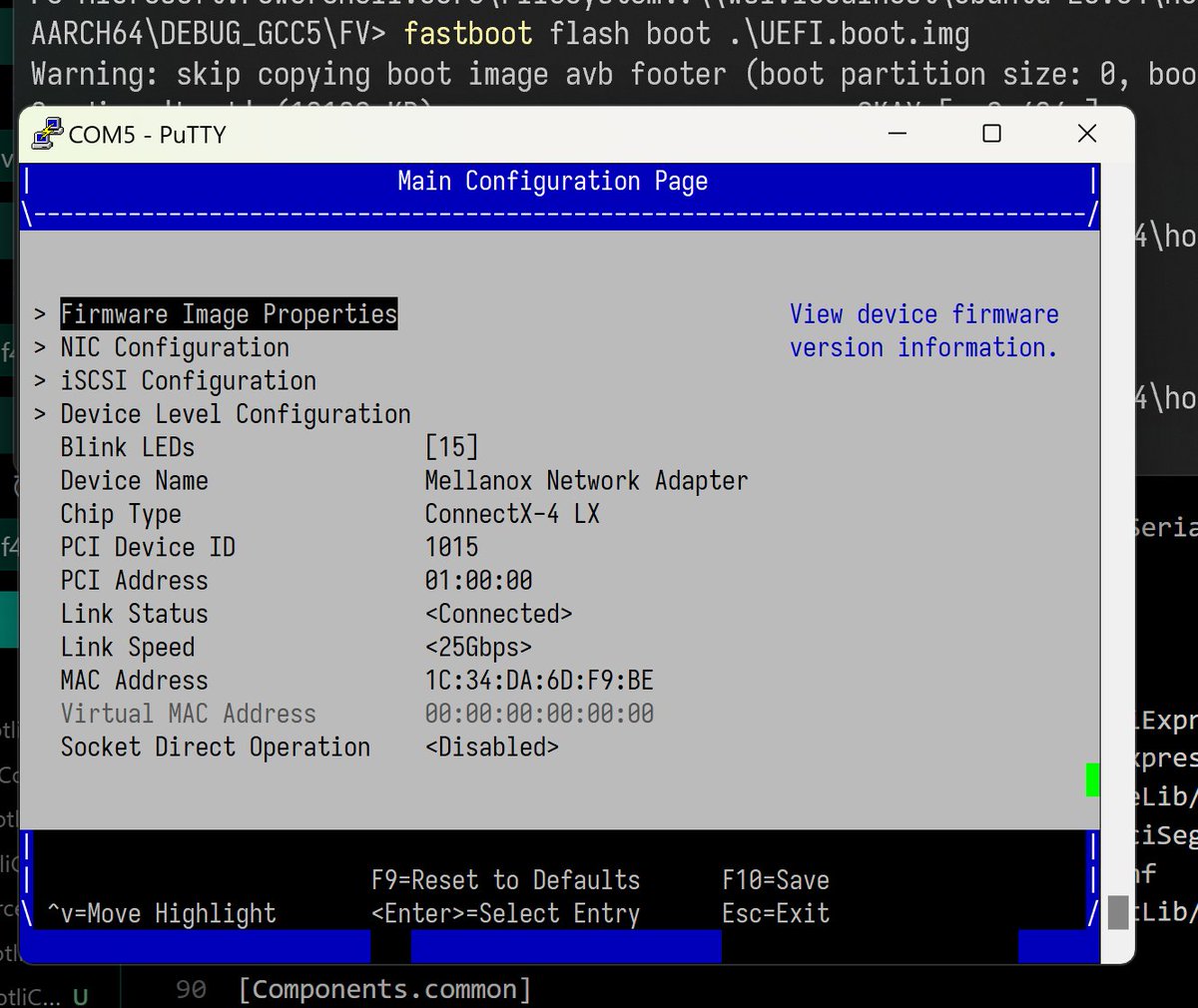Click the PCI Device ID label

point(148,547)
